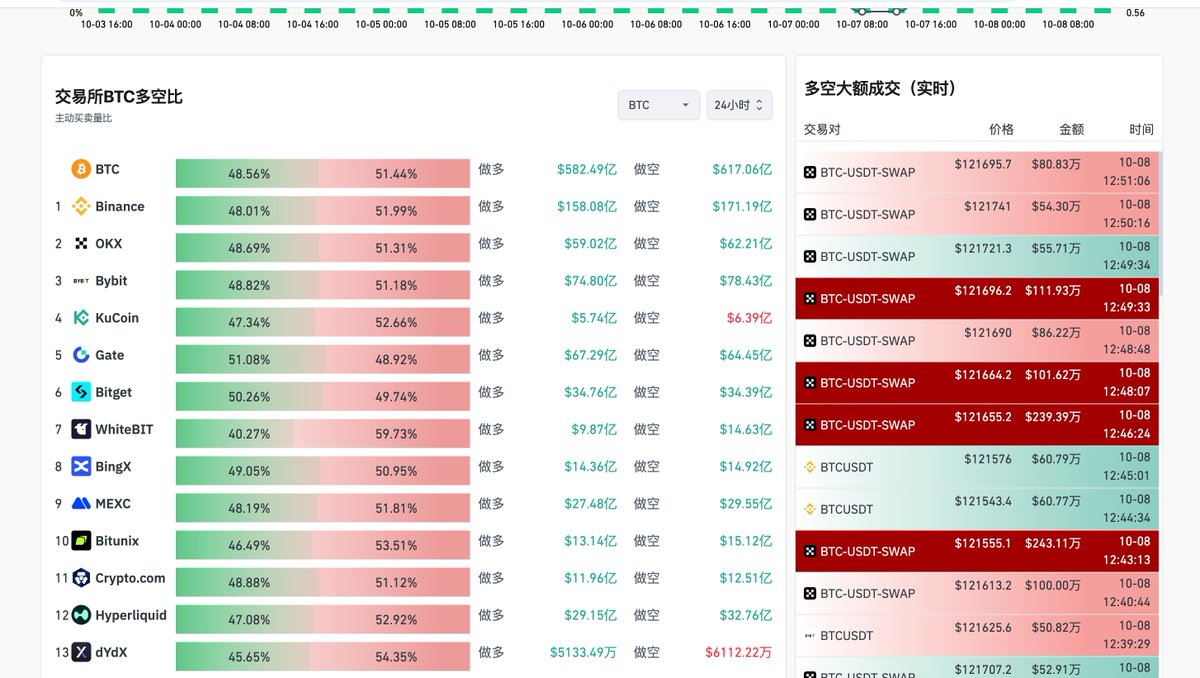Screen dimensions: 1200x678
Task: Click OKX icon on the 12:50:16 trade row
Action: (810, 214)
